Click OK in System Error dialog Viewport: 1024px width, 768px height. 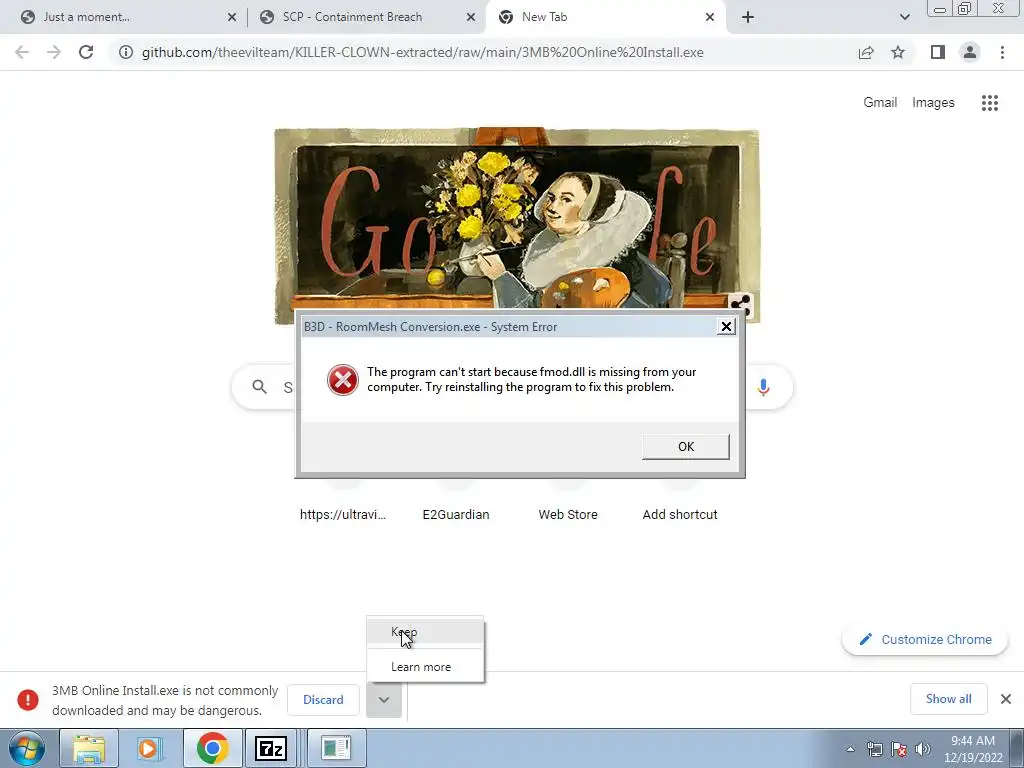coord(685,447)
